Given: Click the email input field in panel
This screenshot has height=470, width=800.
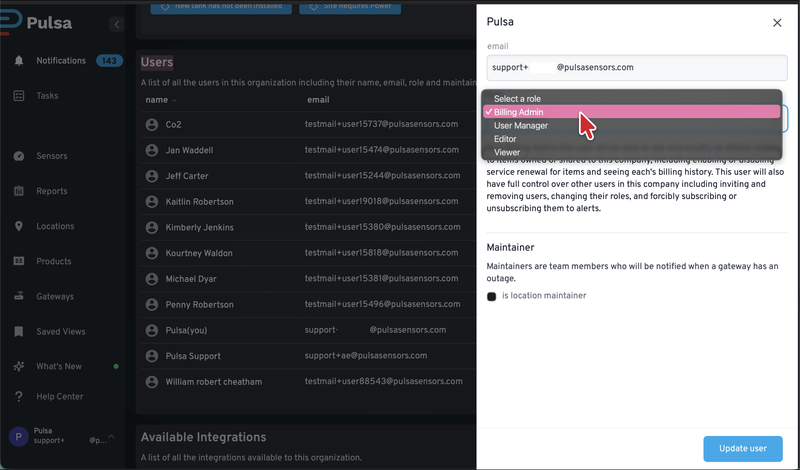Looking at the screenshot, I should (637, 67).
